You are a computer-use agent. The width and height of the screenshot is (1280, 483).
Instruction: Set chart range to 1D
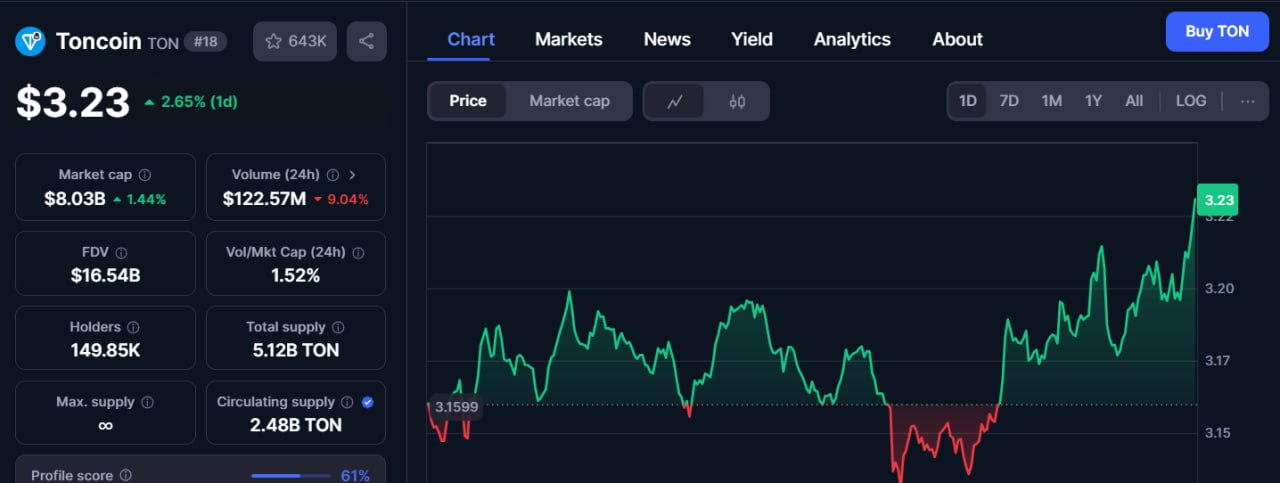point(968,101)
